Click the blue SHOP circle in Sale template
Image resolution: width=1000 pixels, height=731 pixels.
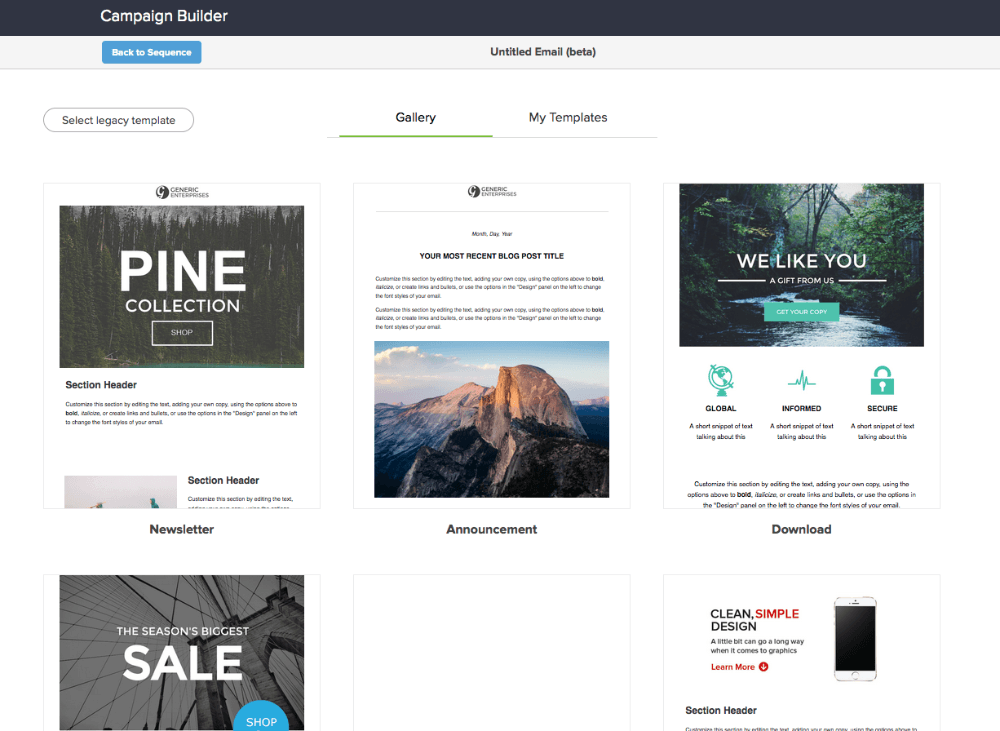(x=261, y=717)
